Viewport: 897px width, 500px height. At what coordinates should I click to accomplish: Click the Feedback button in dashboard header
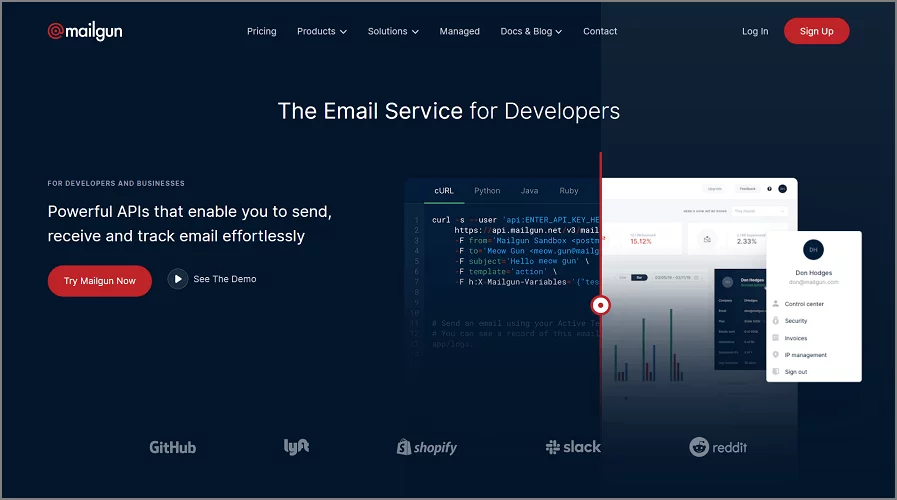tap(747, 189)
